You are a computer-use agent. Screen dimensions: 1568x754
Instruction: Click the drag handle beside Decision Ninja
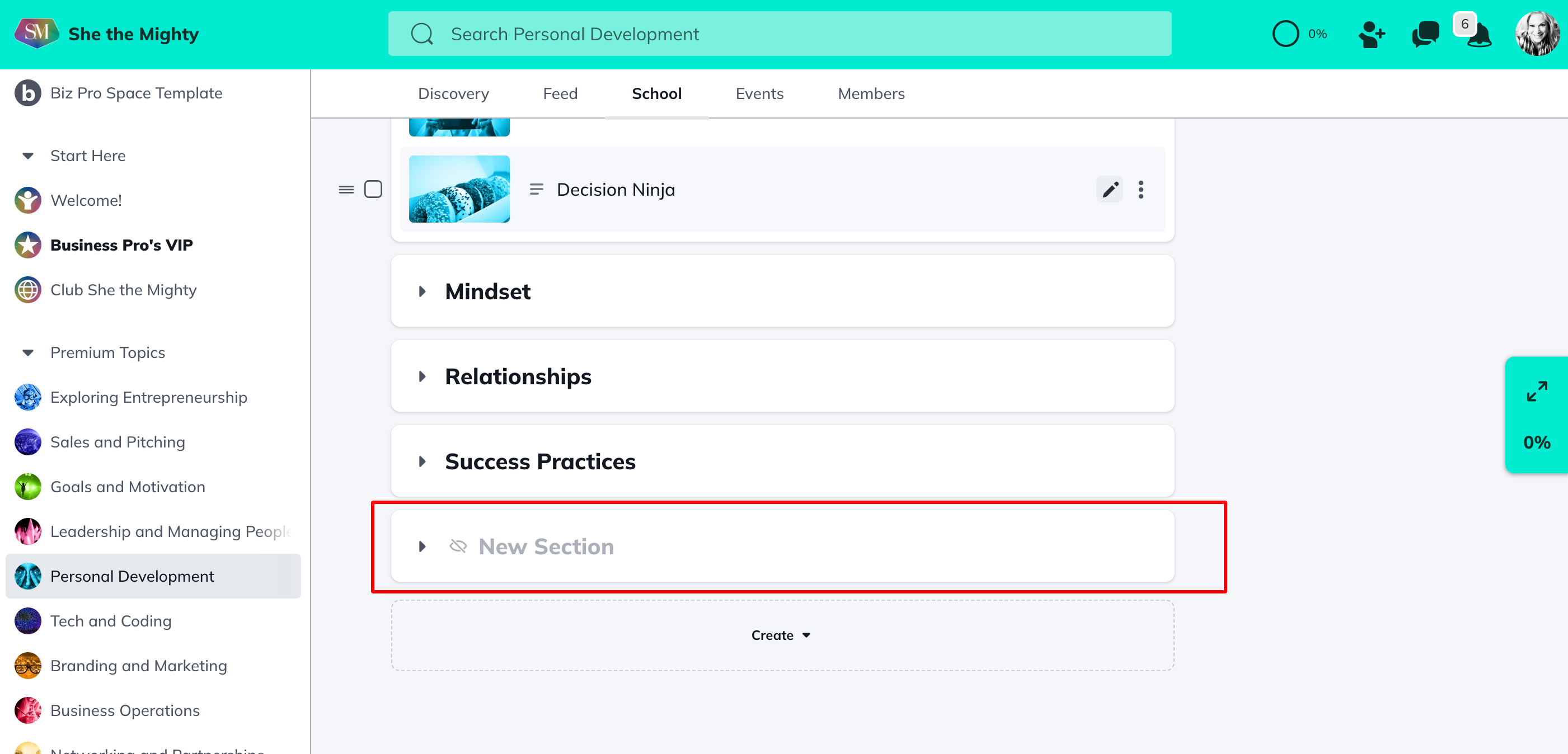(346, 190)
